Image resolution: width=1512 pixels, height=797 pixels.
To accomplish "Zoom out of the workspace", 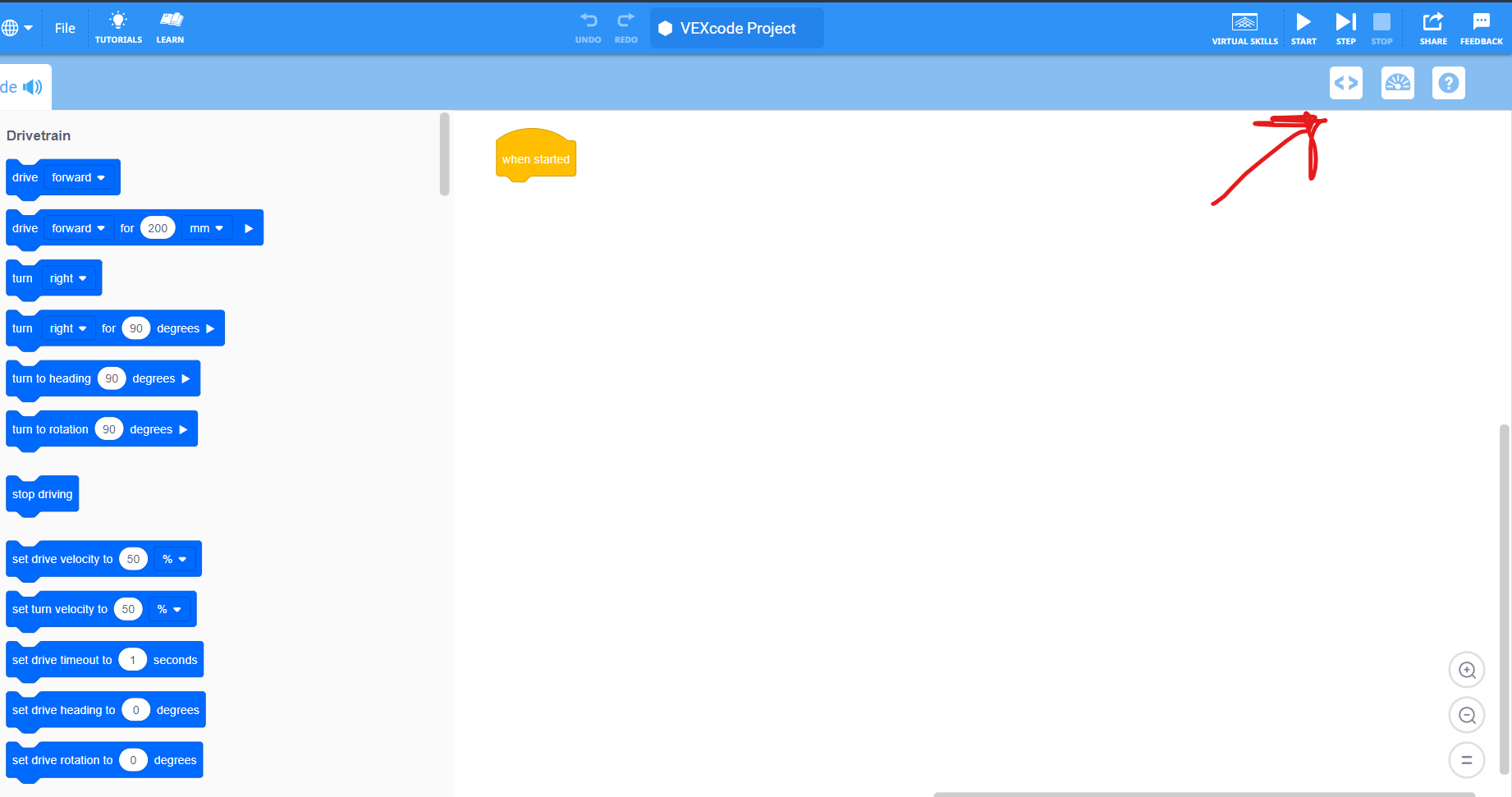I will tap(1467, 715).
